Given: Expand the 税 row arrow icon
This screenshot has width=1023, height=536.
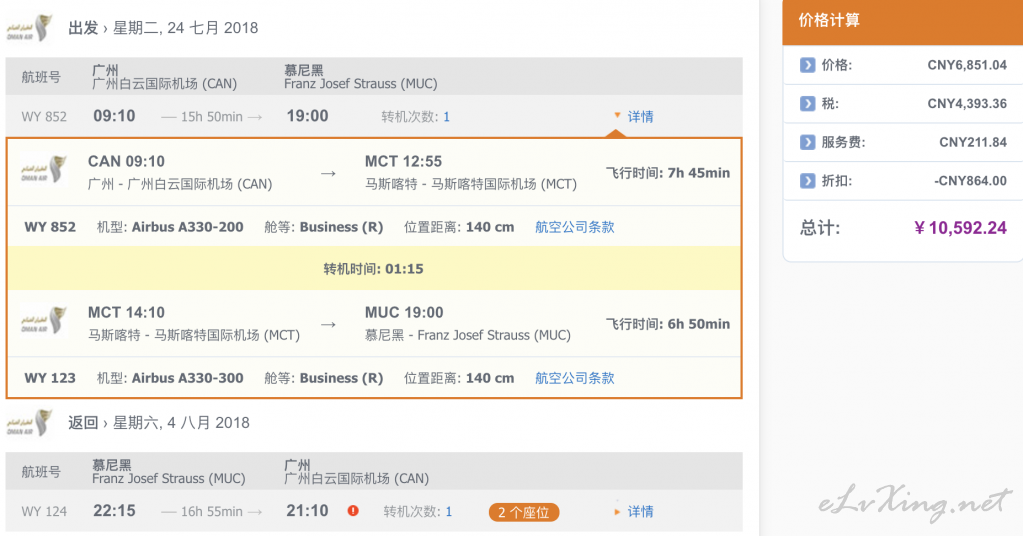Looking at the screenshot, I should coord(807,103).
